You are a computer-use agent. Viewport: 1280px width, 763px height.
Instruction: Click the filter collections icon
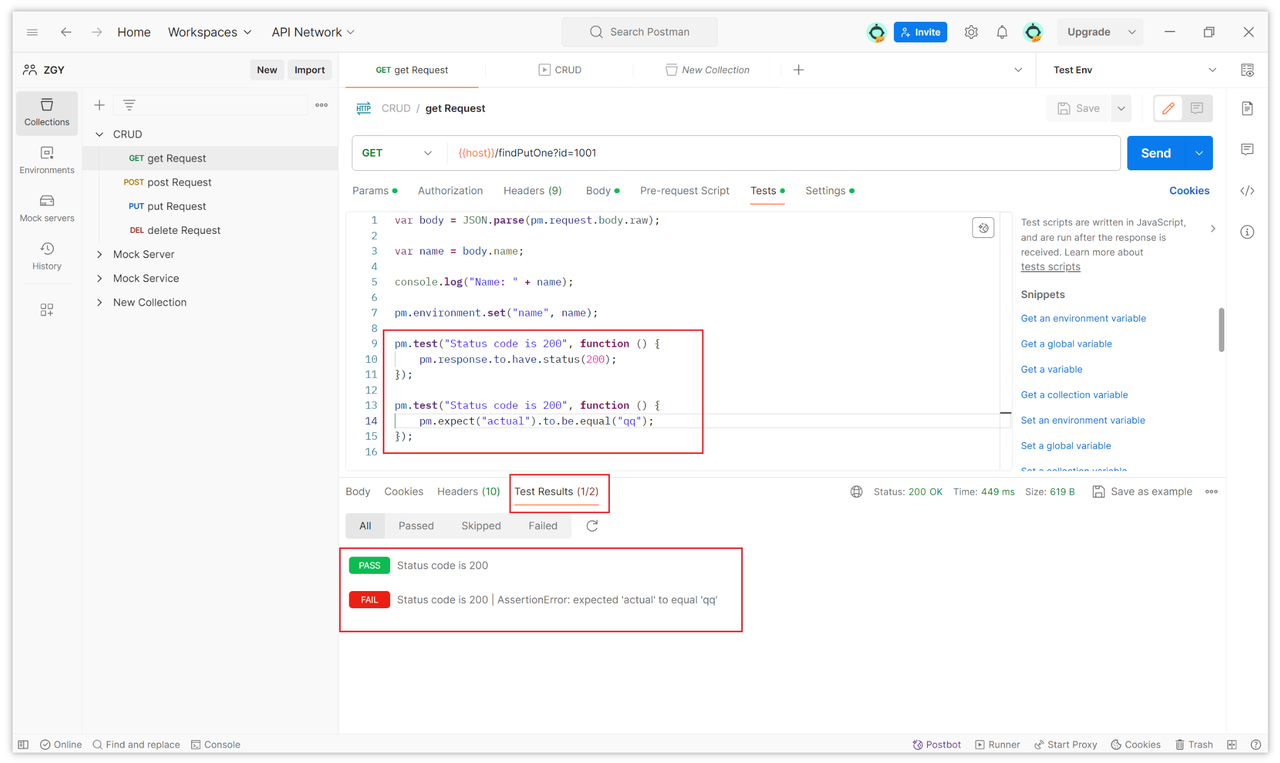(x=129, y=105)
